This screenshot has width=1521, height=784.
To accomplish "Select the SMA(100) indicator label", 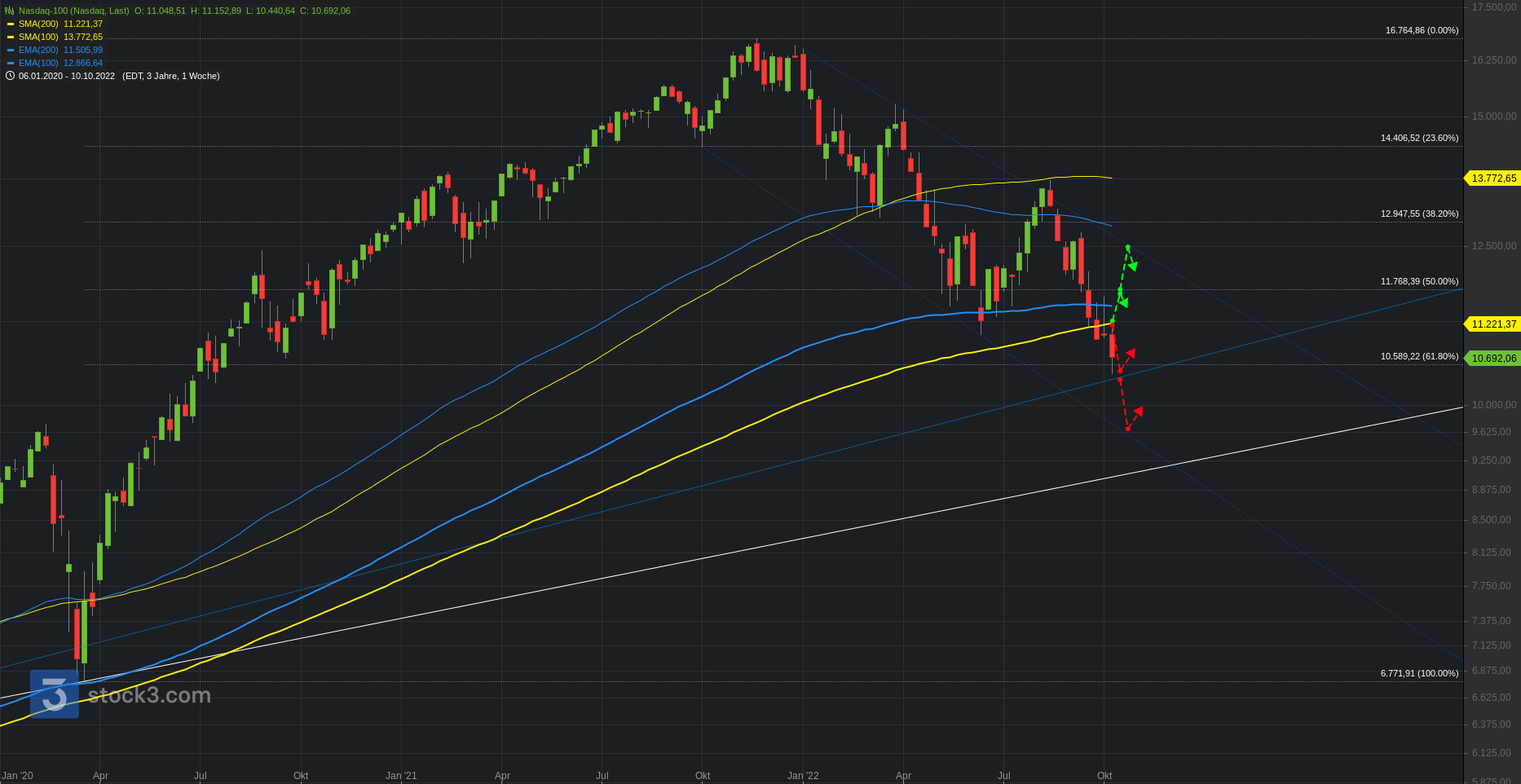I will click(38, 37).
